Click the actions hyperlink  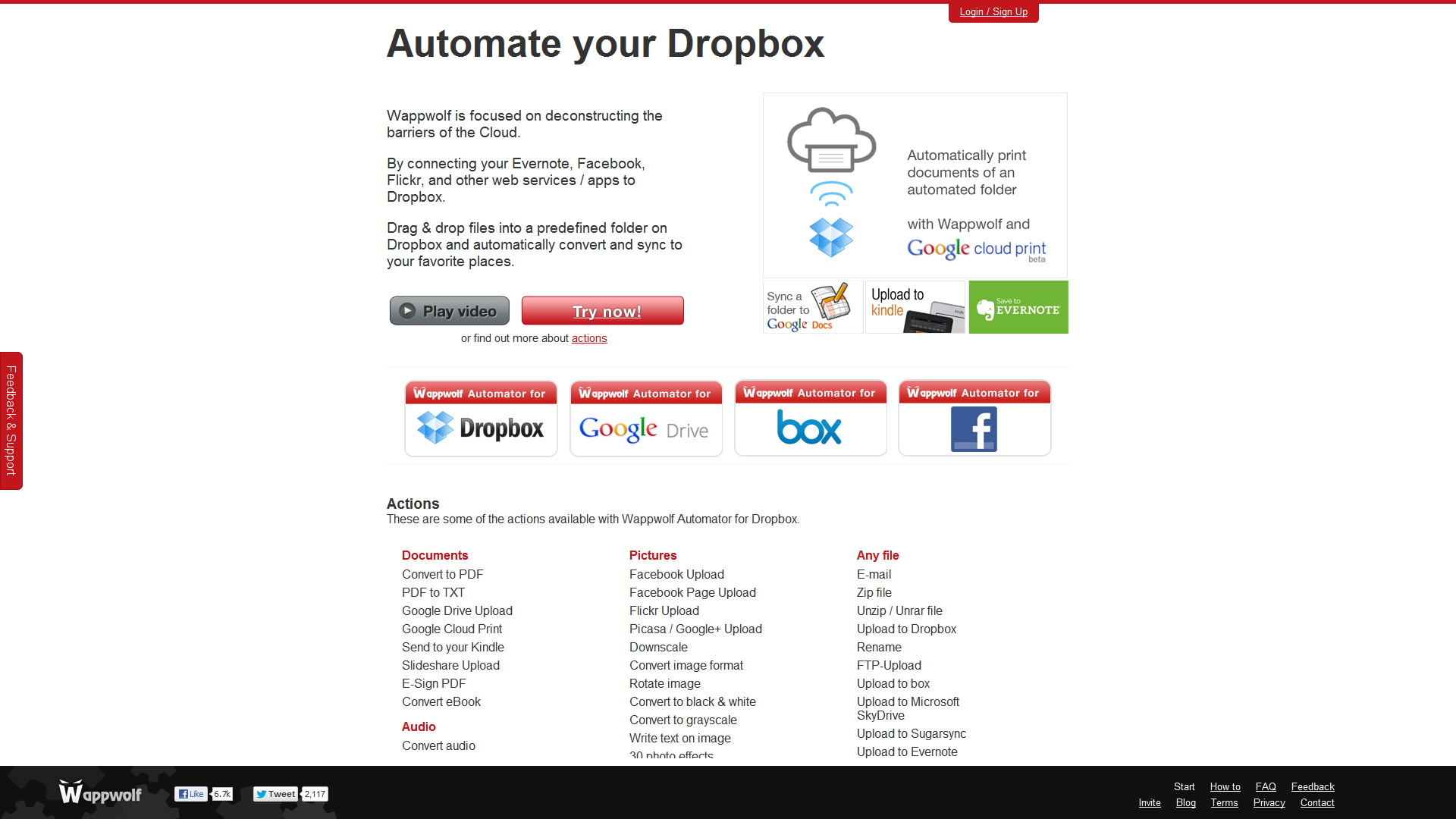(x=589, y=338)
